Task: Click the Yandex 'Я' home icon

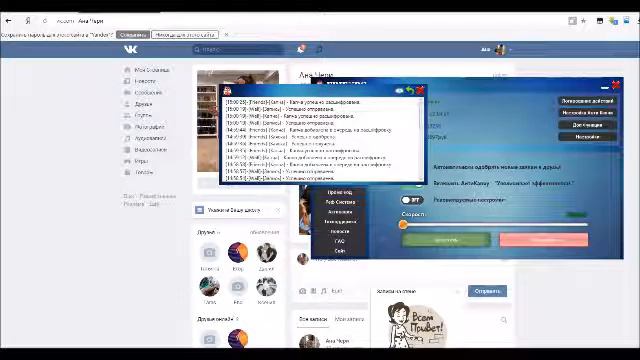Action: pyautogui.click(x=28, y=21)
